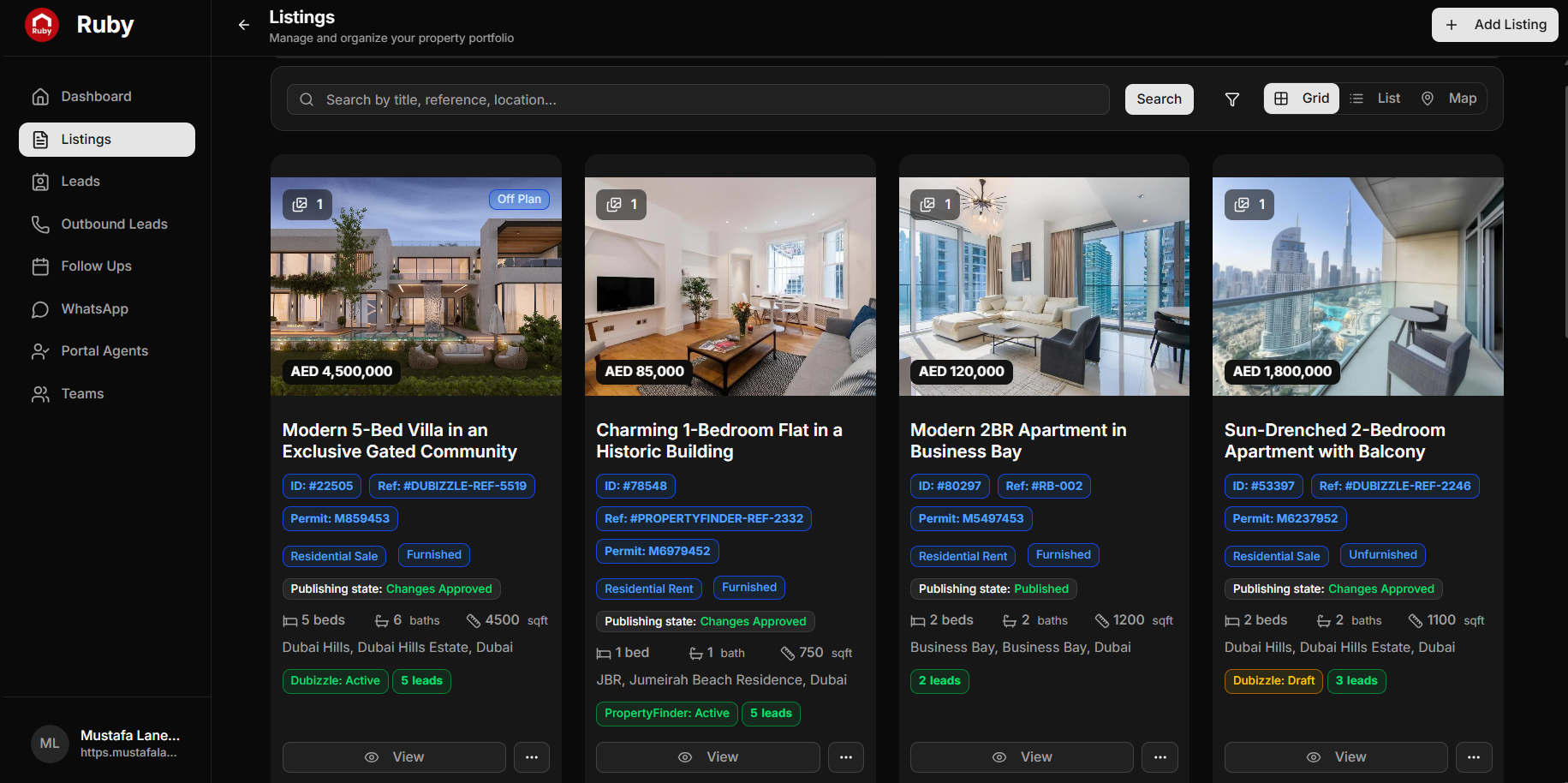Image resolution: width=1568 pixels, height=783 pixels.
Task: Select Leads in the sidebar
Action: (80, 181)
